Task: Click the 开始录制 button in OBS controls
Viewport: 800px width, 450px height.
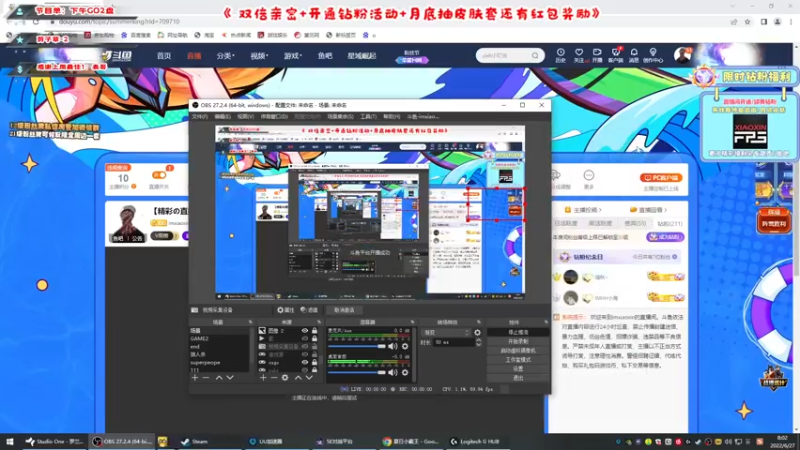Action: [x=518, y=341]
